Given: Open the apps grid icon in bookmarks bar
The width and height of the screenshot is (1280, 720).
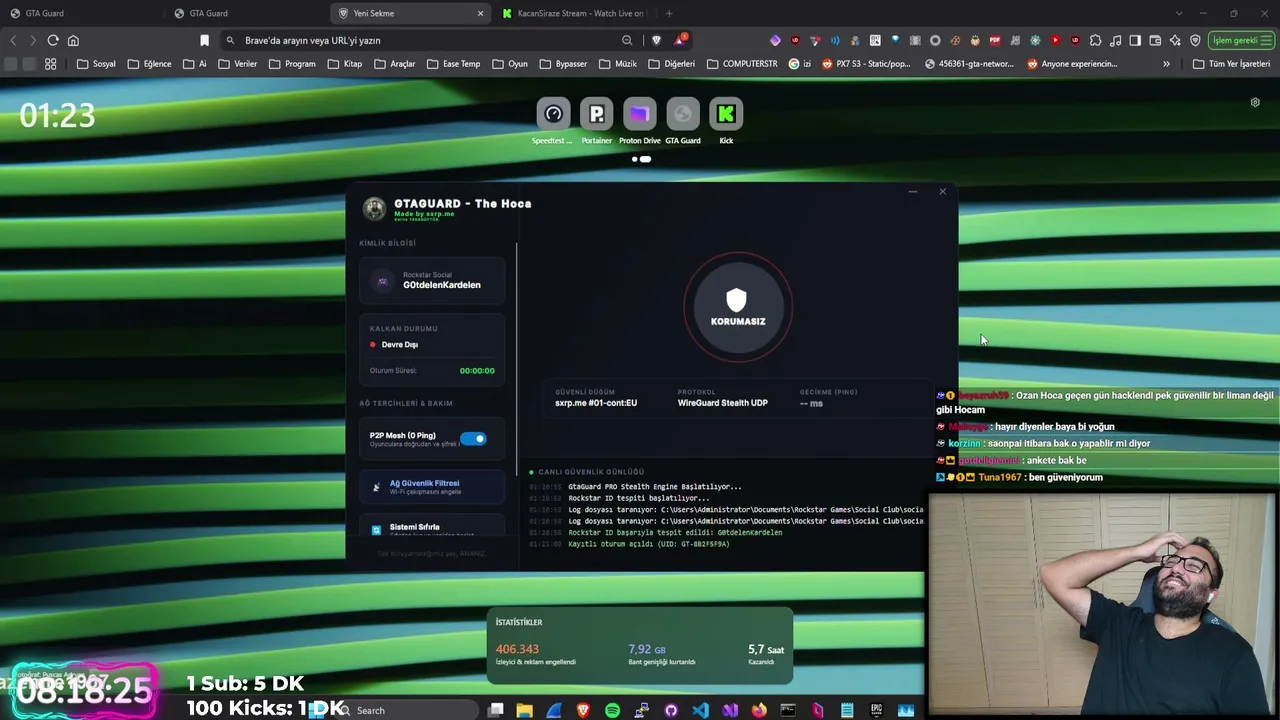Looking at the screenshot, I should (51, 64).
